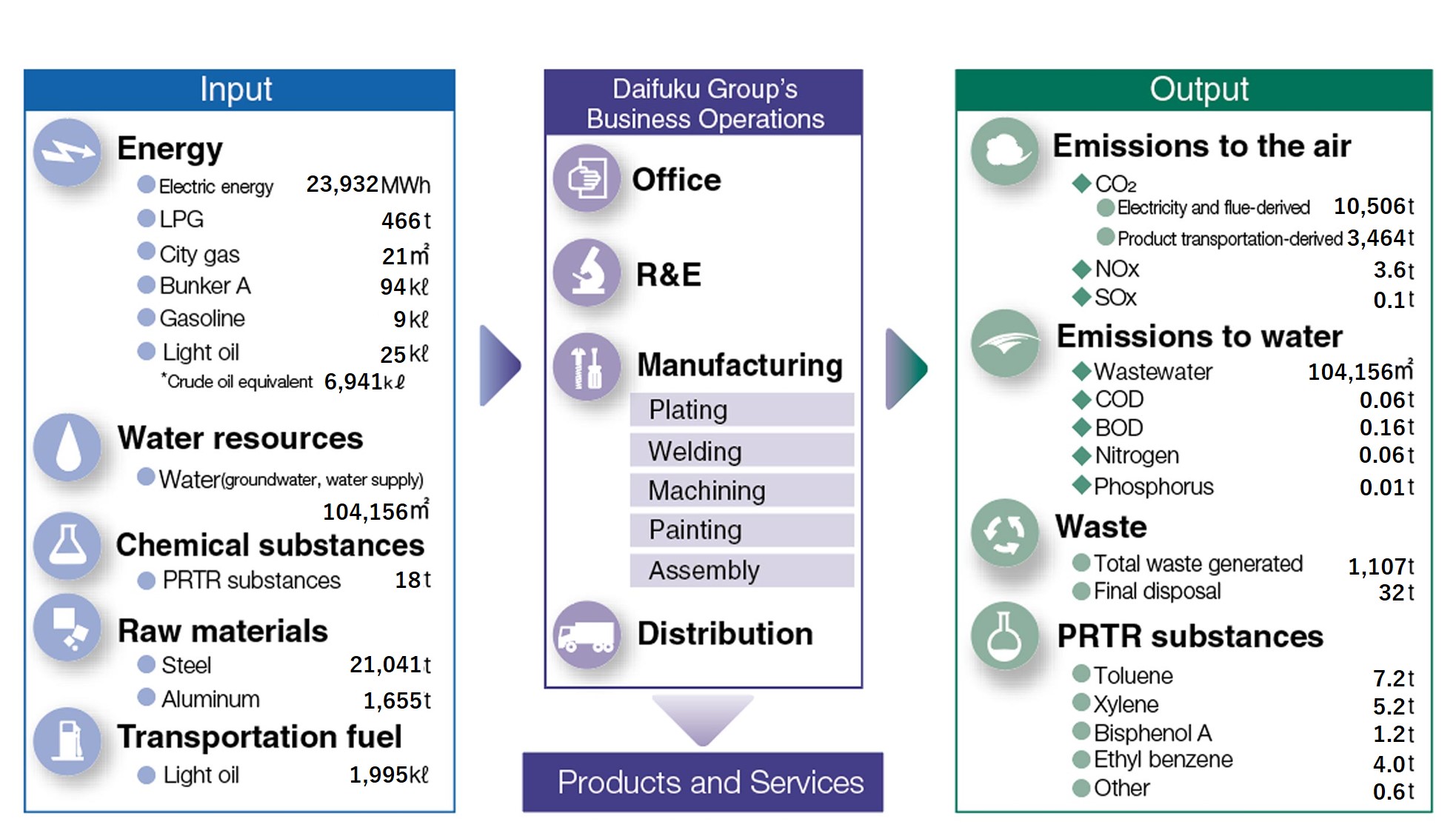Click the Nitrogen row label
1456x833 pixels.
click(1137, 456)
